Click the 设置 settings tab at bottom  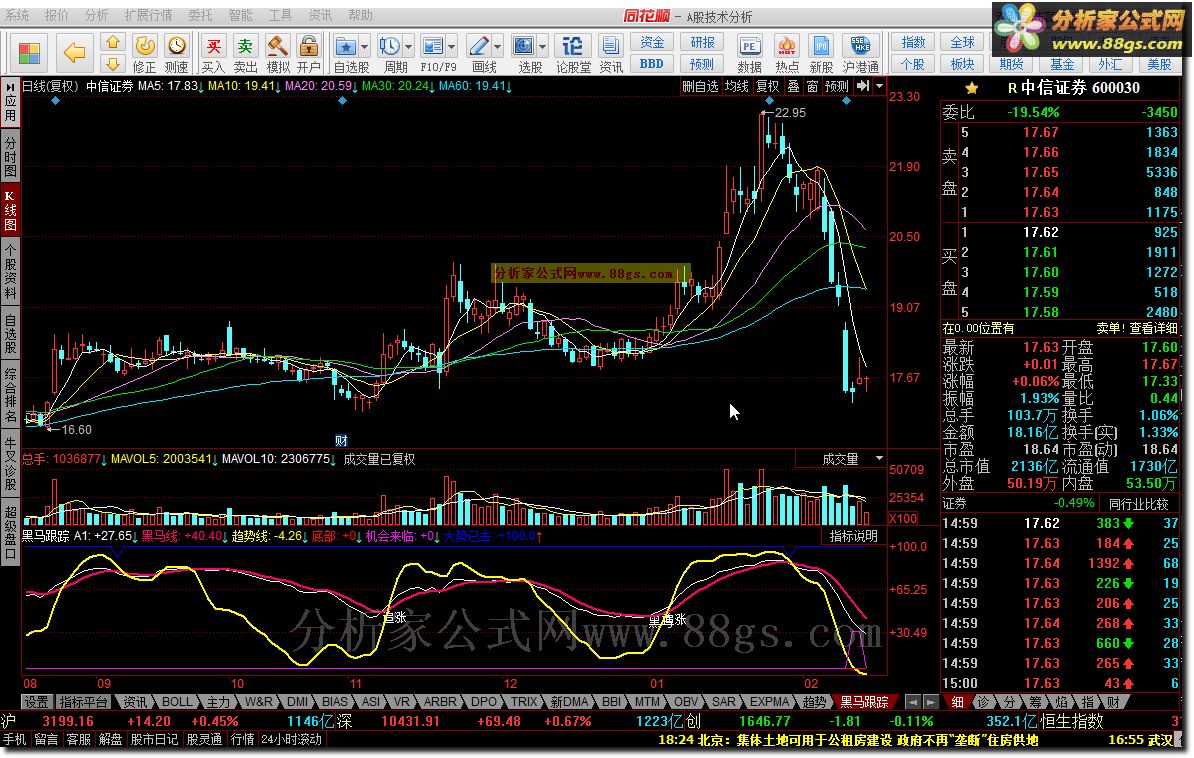point(36,702)
